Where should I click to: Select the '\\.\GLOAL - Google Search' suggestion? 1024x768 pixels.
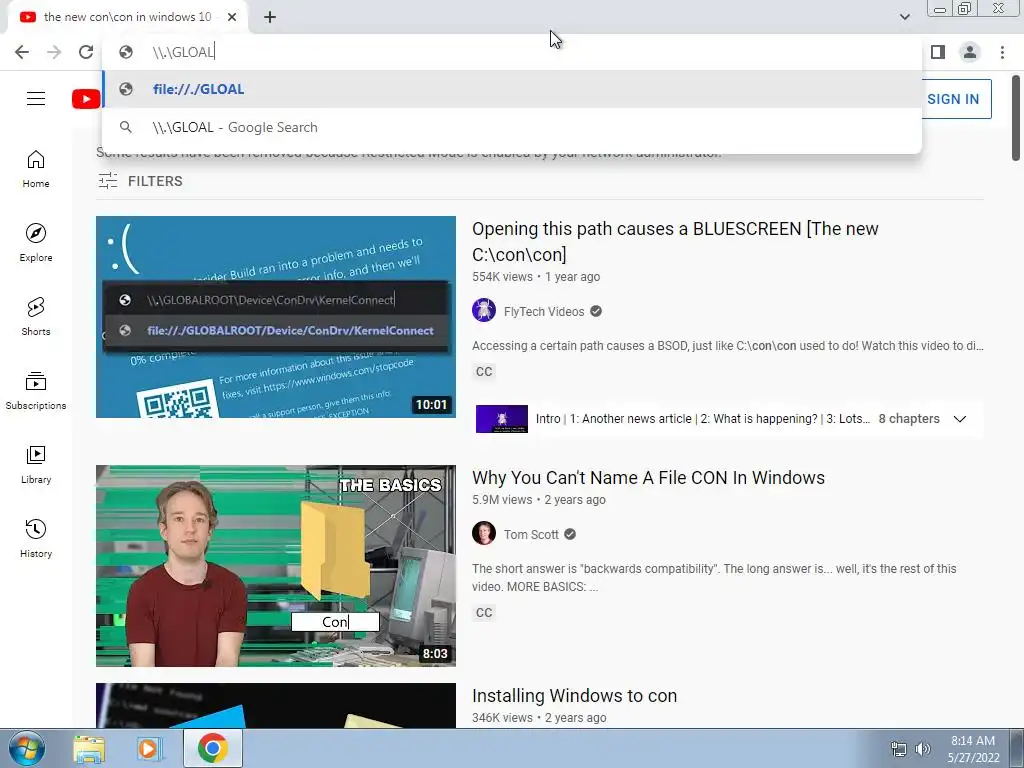[x=512, y=127]
